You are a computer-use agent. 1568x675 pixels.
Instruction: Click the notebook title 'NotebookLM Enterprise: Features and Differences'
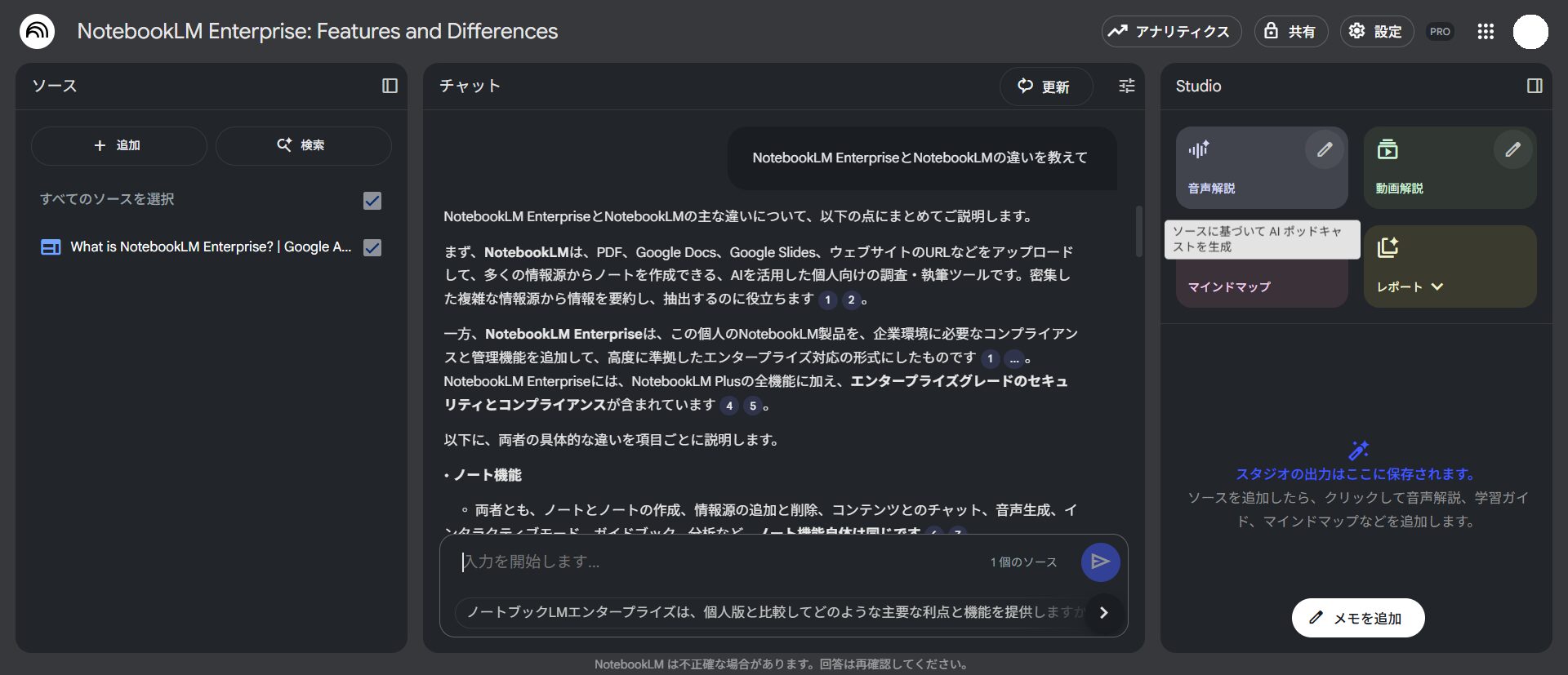318,31
